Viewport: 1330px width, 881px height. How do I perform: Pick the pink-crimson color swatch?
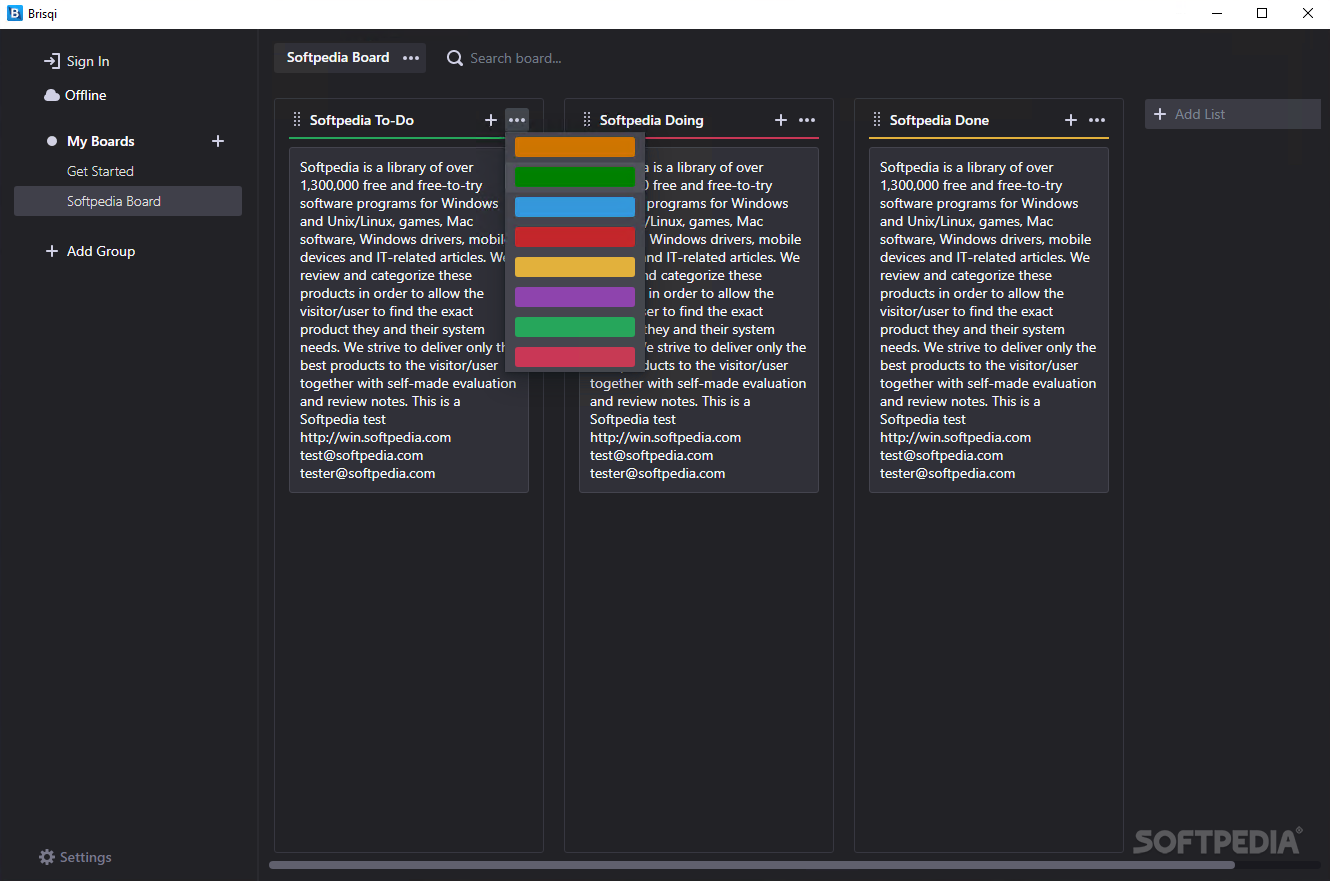575,357
